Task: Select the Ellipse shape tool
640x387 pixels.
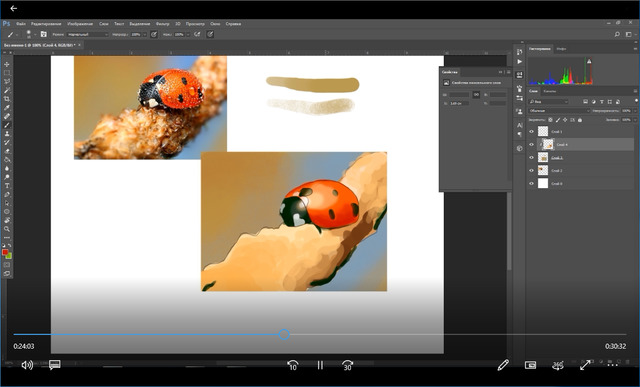Action: point(7,211)
